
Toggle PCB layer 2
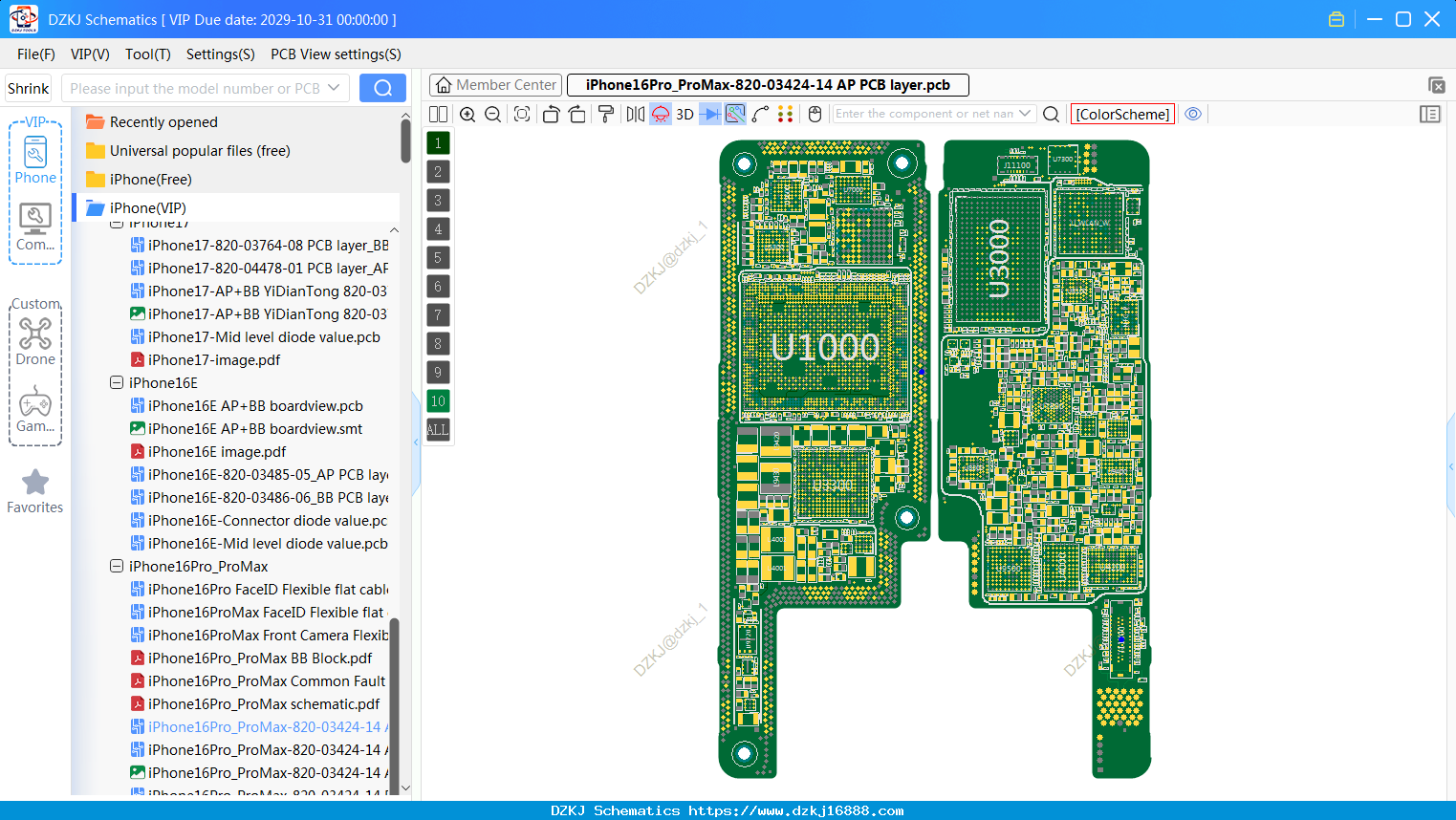point(438,172)
